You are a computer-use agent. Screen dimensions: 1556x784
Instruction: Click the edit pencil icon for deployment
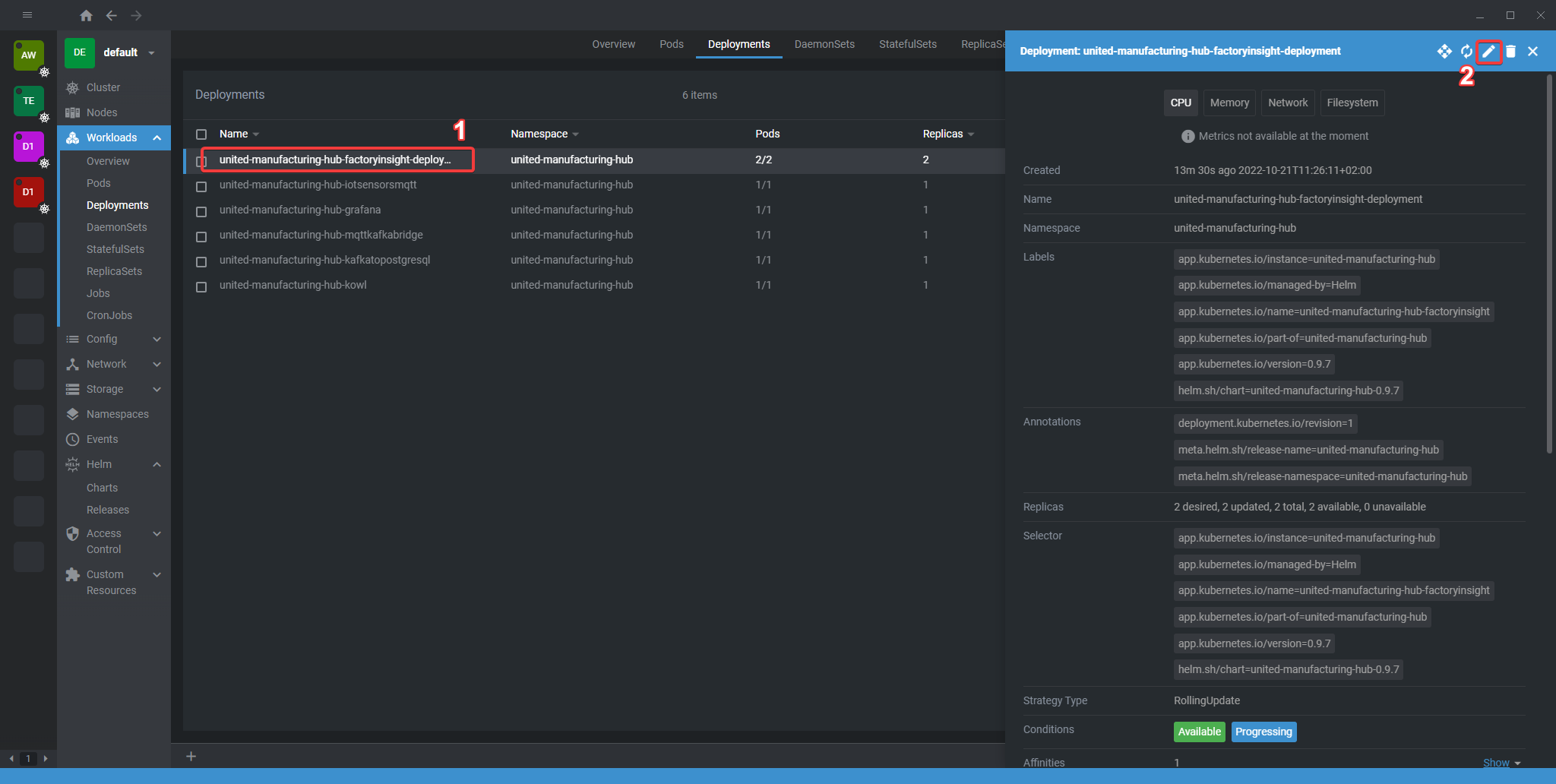pyautogui.click(x=1488, y=52)
